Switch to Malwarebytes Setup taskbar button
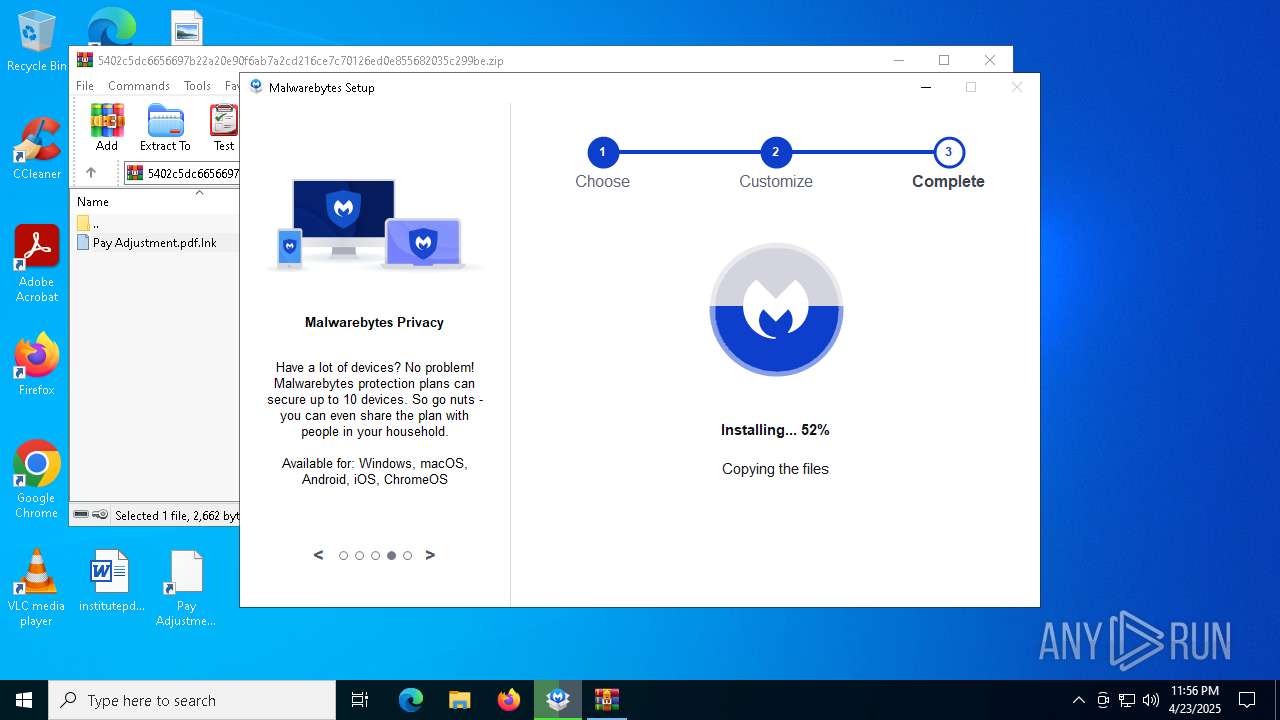Screen dimensions: 1280x720 tap(558, 700)
